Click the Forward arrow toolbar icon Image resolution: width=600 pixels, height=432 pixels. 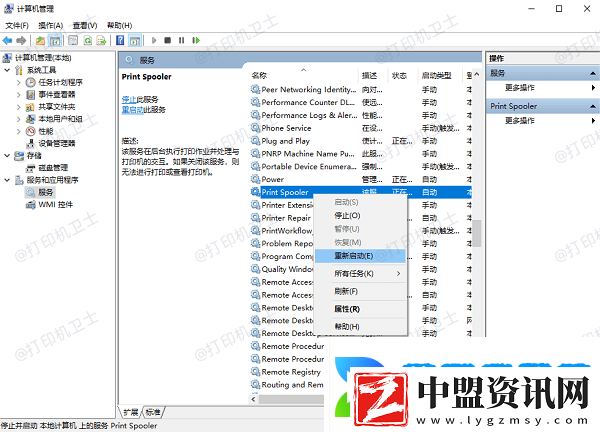(x=21, y=40)
